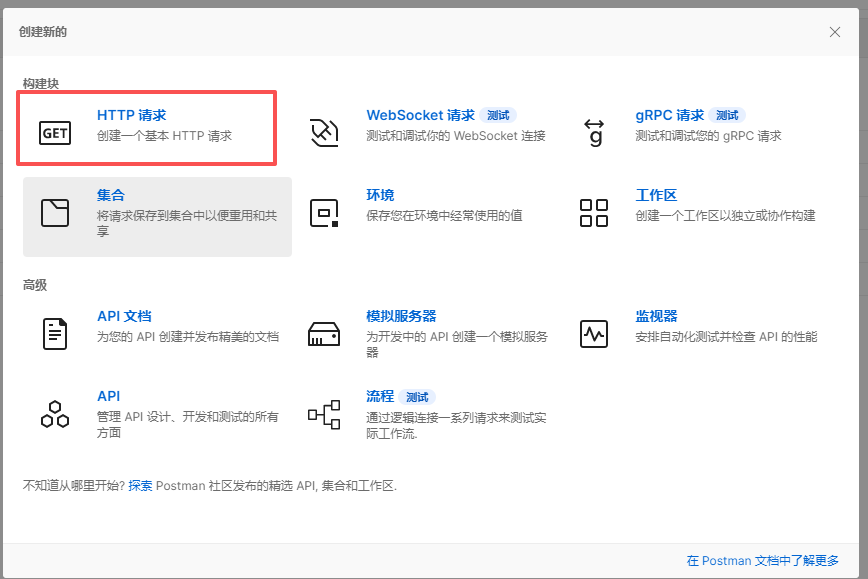Open the 模拟服务器 link

pyautogui.click(x=401, y=316)
